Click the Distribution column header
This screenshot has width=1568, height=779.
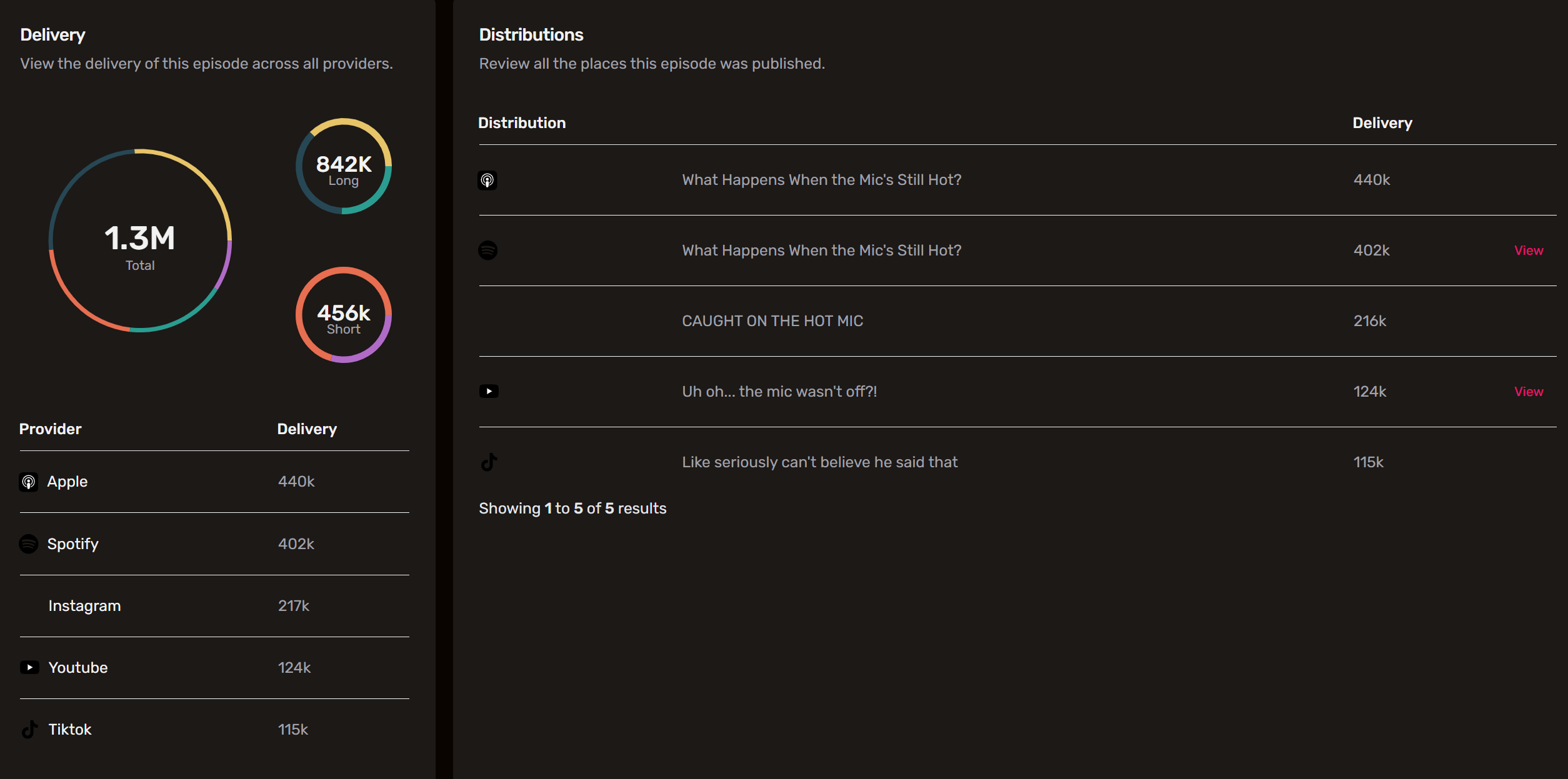(522, 123)
